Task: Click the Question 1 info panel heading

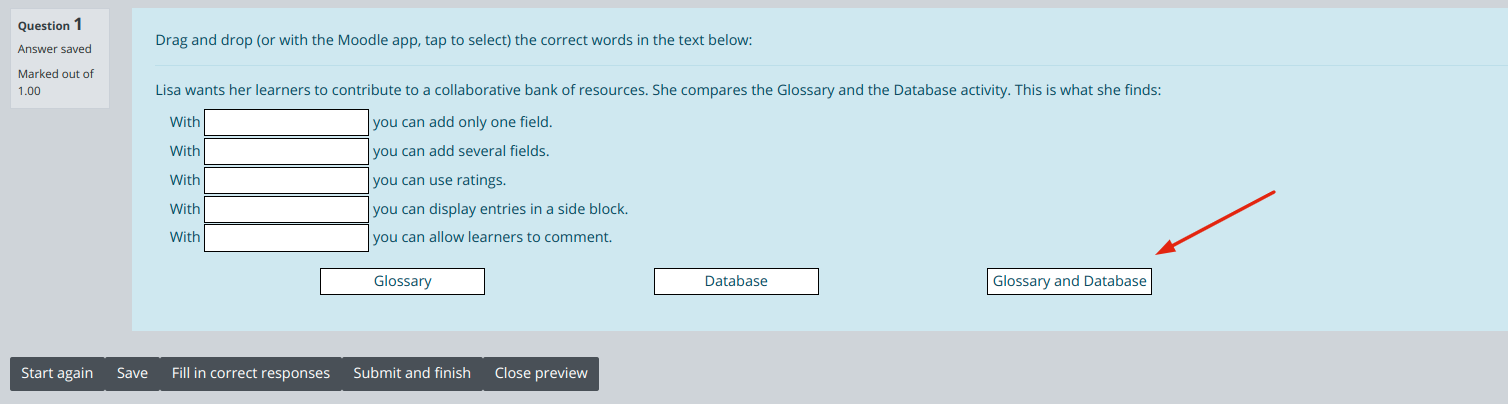Action: (50, 25)
